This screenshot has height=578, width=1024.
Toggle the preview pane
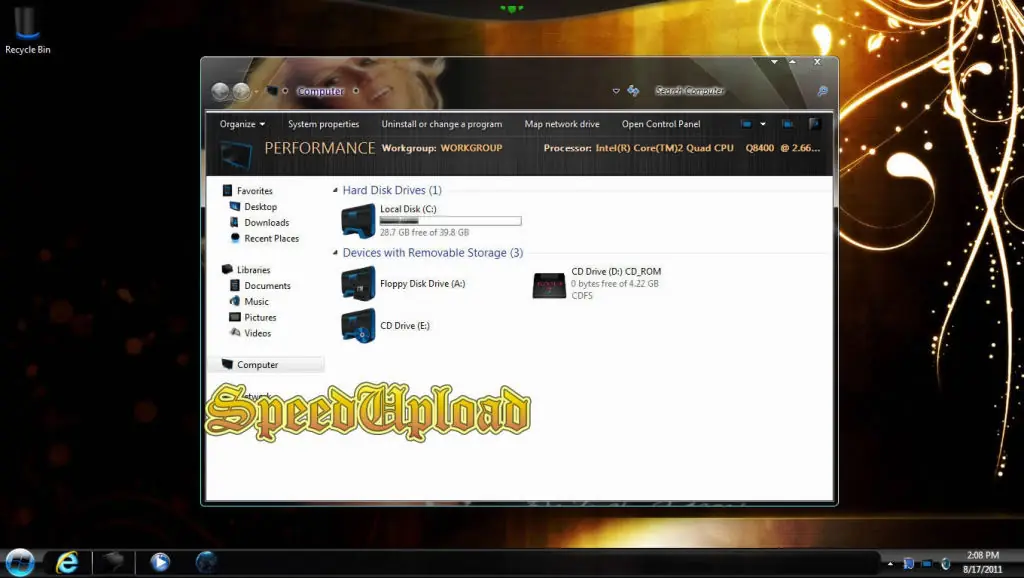click(788, 124)
